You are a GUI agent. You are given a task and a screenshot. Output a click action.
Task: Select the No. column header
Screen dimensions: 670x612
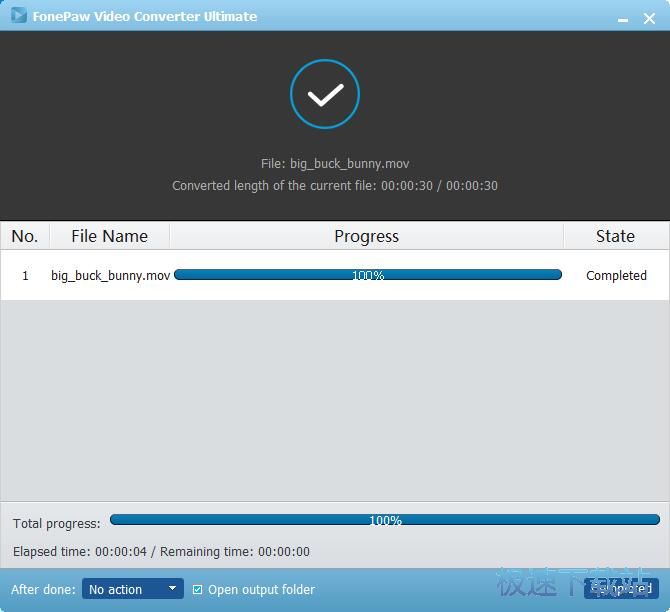coord(25,236)
